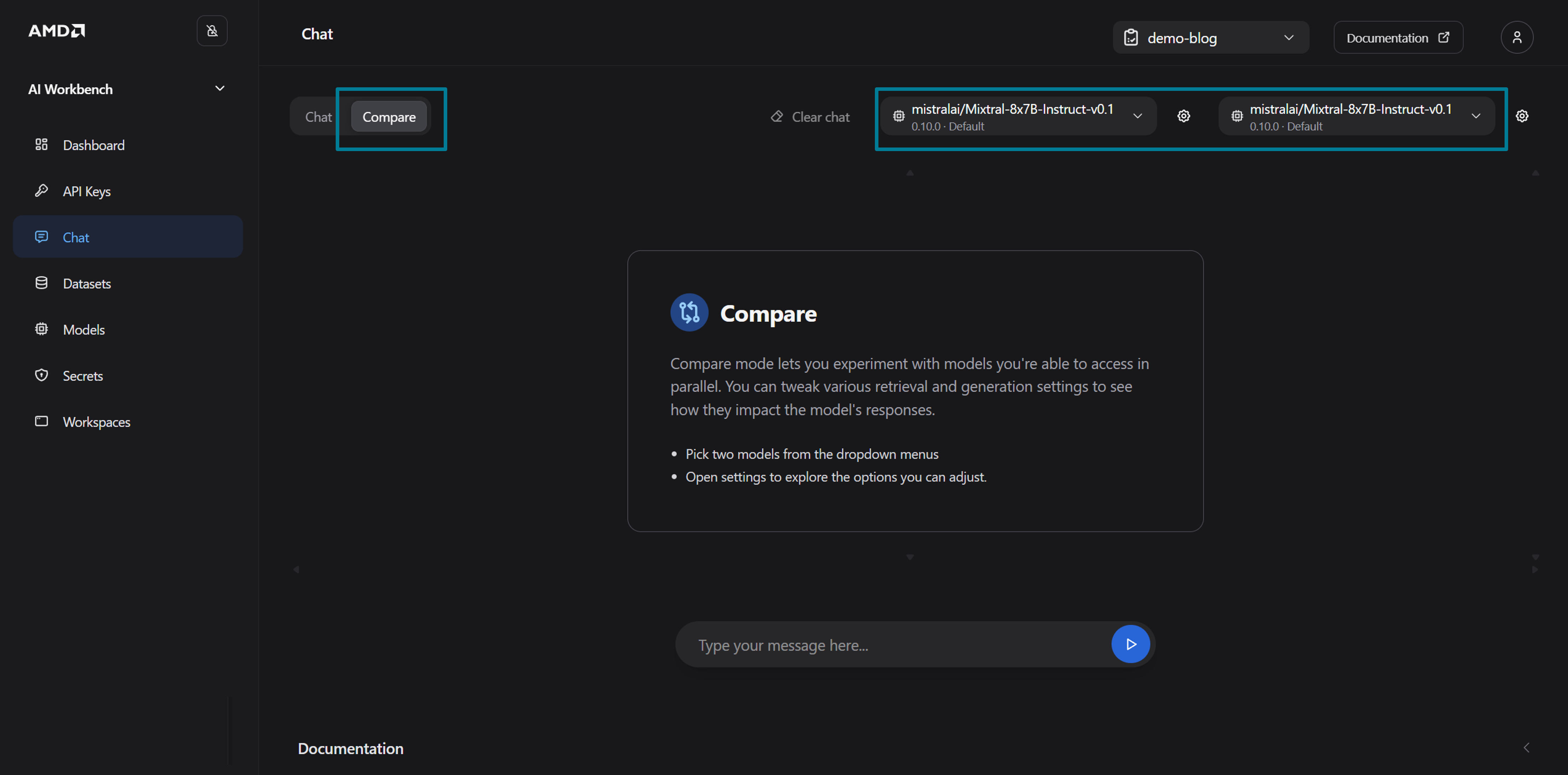This screenshot has width=1568, height=775.
Task: Select the Compare mode toggle
Action: coord(389,117)
